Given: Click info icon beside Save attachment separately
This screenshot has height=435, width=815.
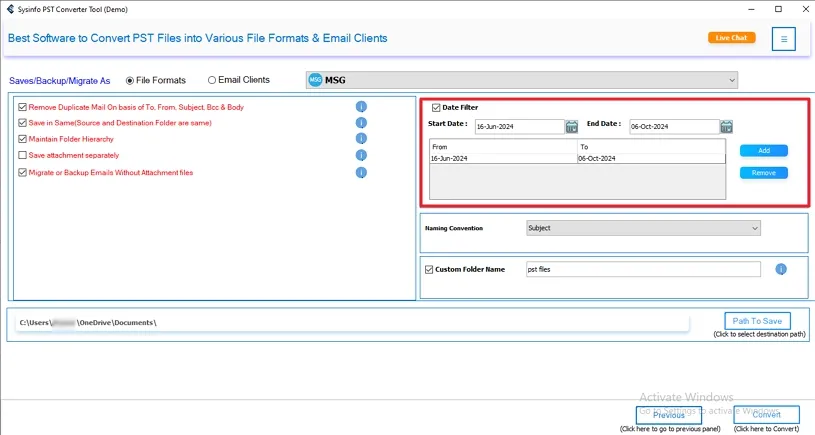Looking at the screenshot, I should 361,155.
